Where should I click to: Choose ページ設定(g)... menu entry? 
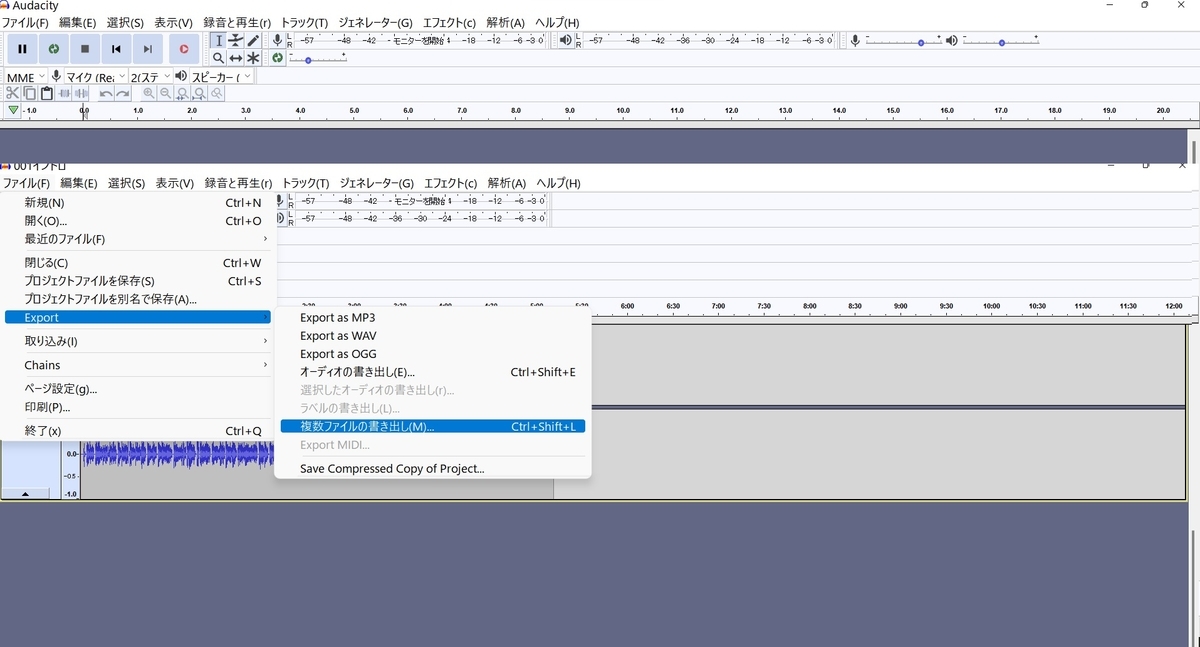click(138, 389)
